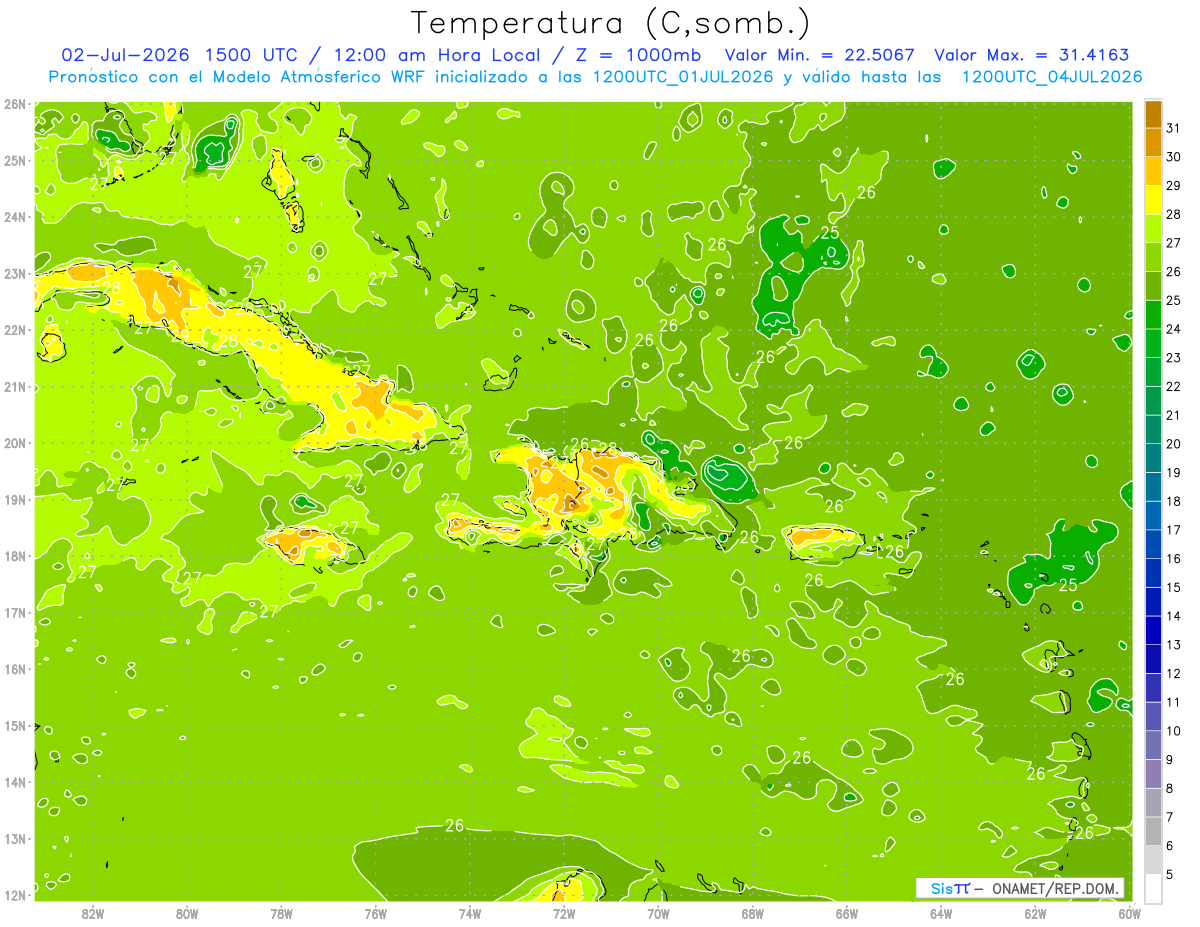Click the "64W" longitude axis label
Image resolution: width=1200 pixels, height=927 pixels.
(941, 913)
